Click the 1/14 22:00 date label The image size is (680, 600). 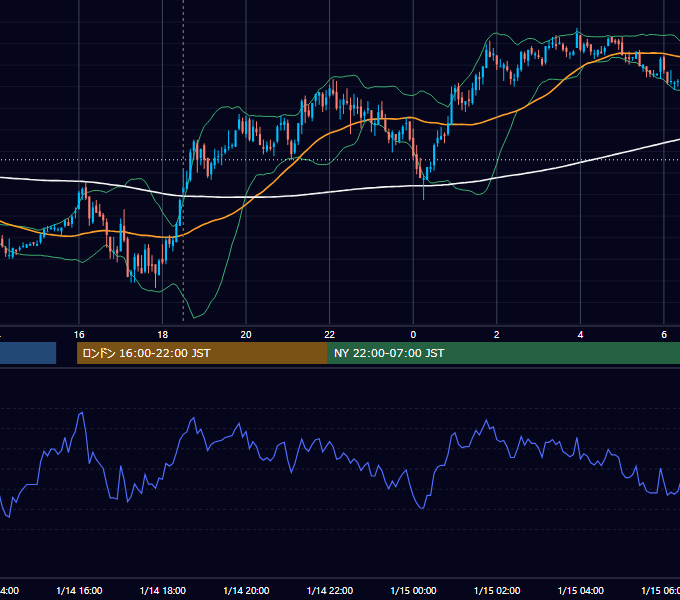click(330, 591)
